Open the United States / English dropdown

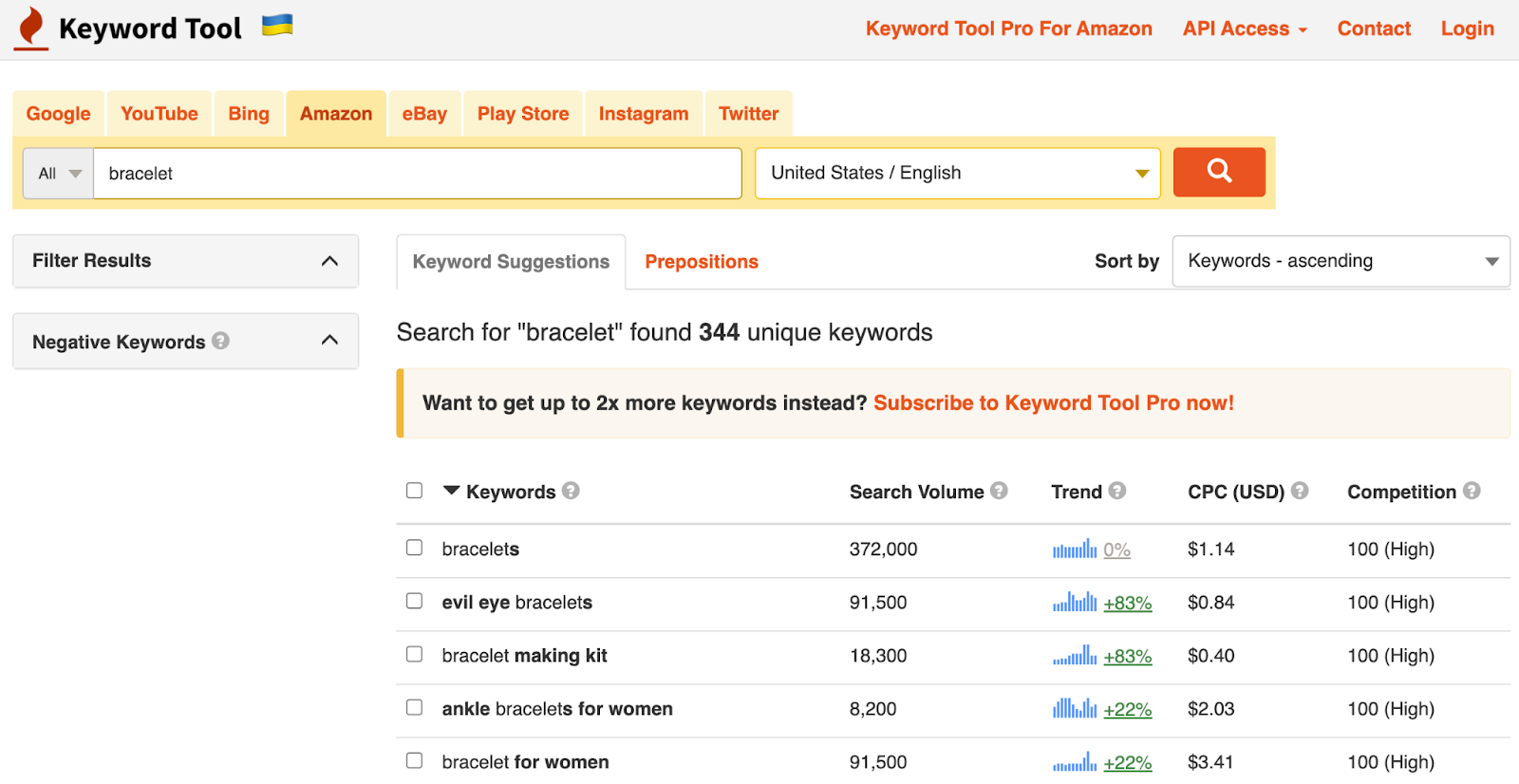pos(958,173)
